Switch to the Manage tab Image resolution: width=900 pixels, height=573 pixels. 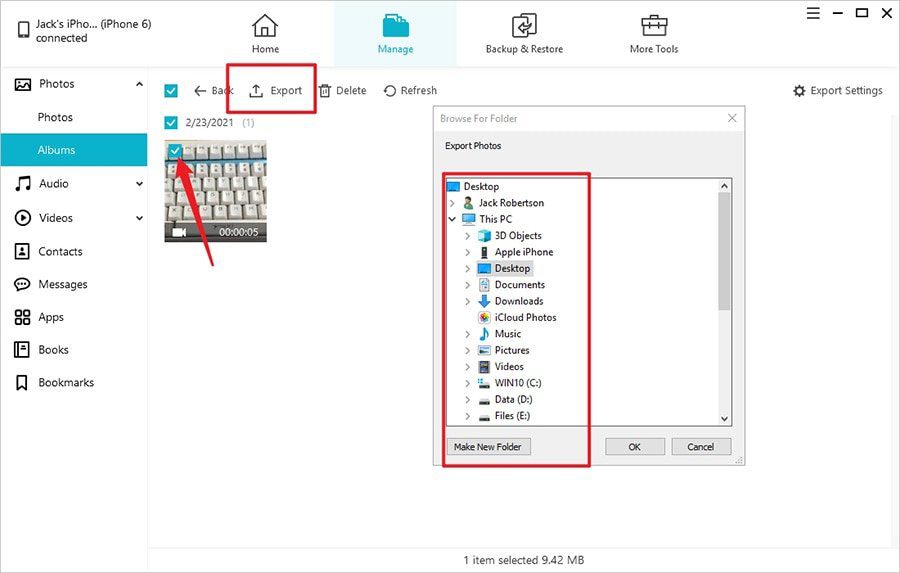click(395, 34)
